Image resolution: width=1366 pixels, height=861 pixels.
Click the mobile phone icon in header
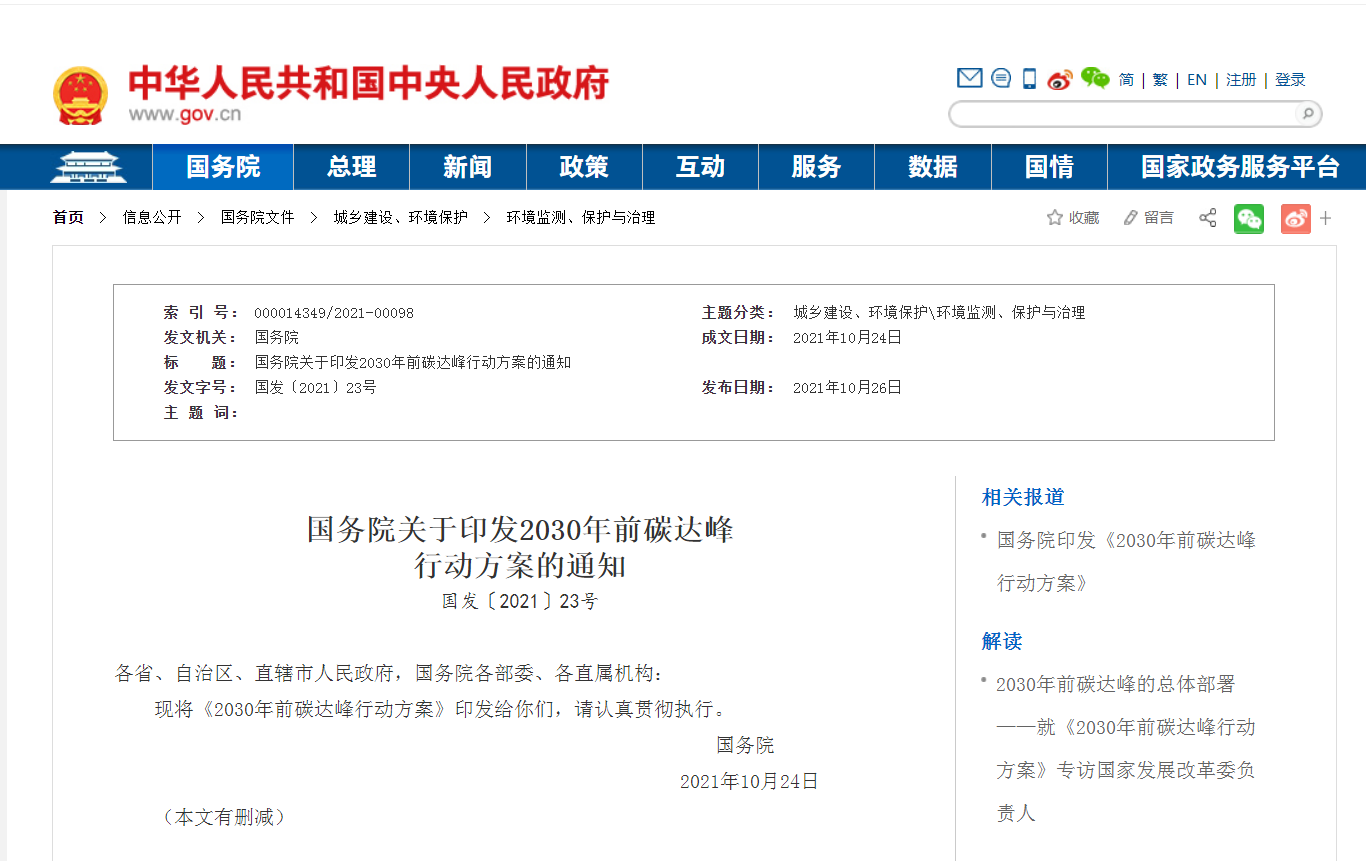1029,79
